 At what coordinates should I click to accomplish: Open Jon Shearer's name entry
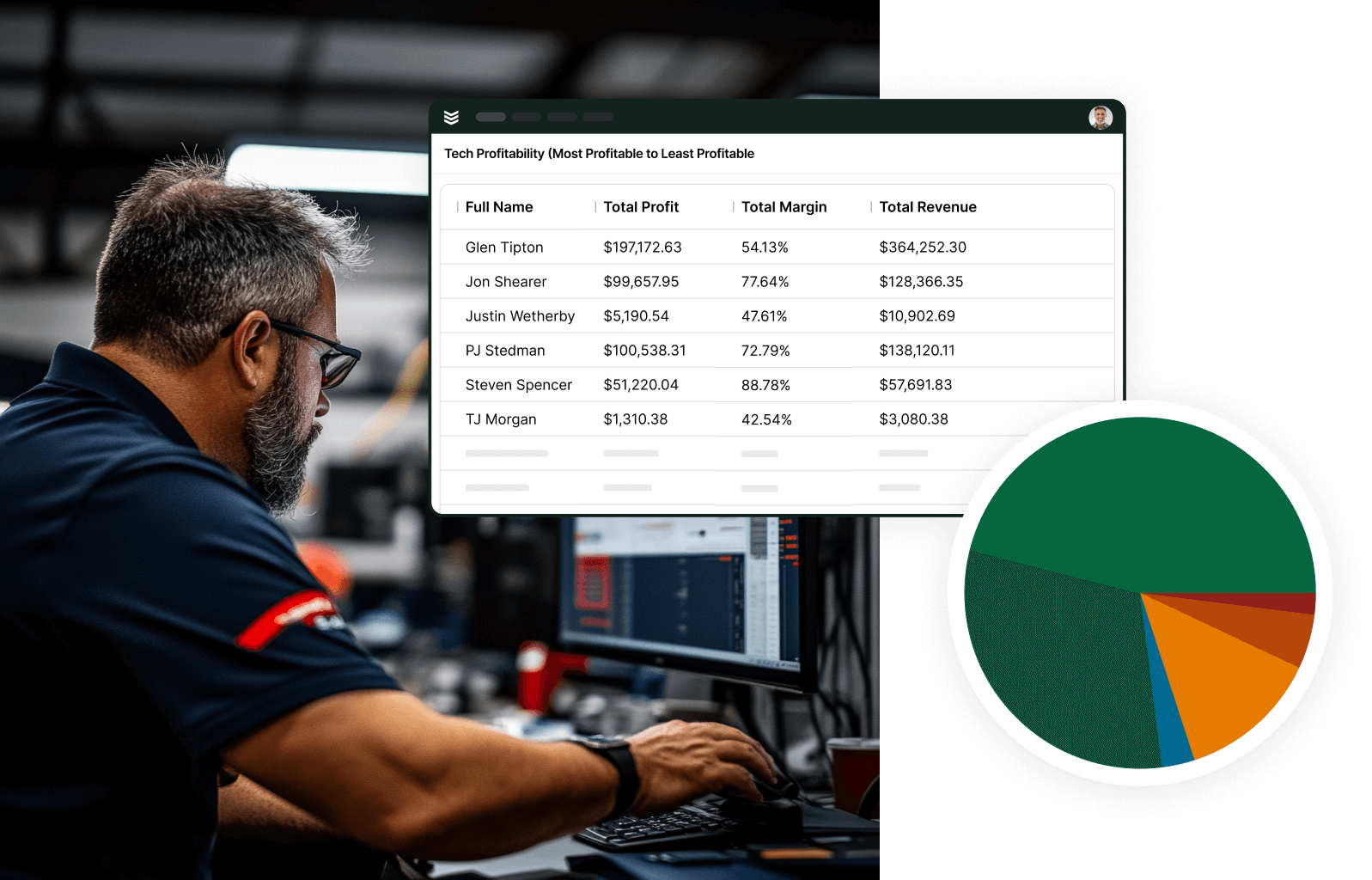coord(506,282)
